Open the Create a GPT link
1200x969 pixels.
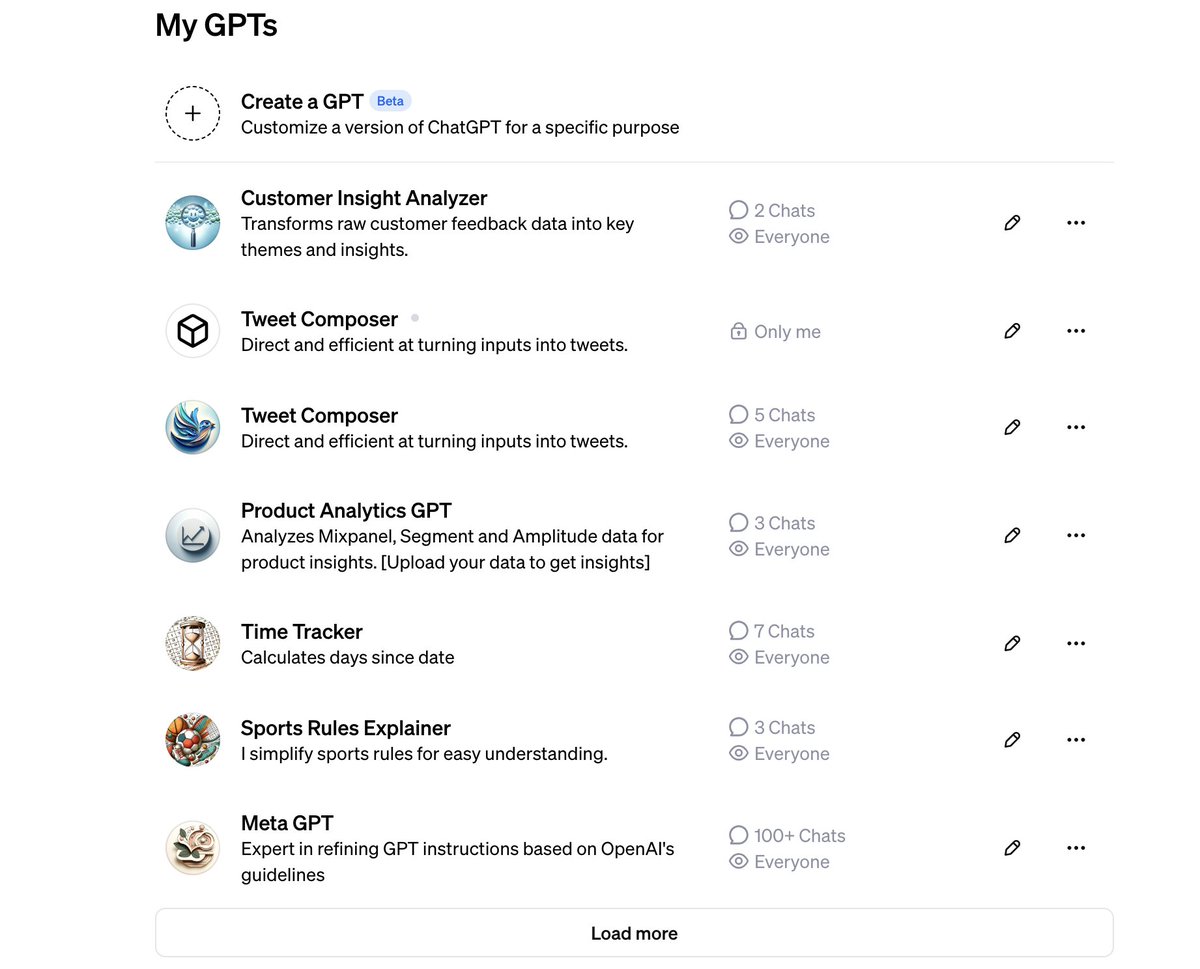302,101
